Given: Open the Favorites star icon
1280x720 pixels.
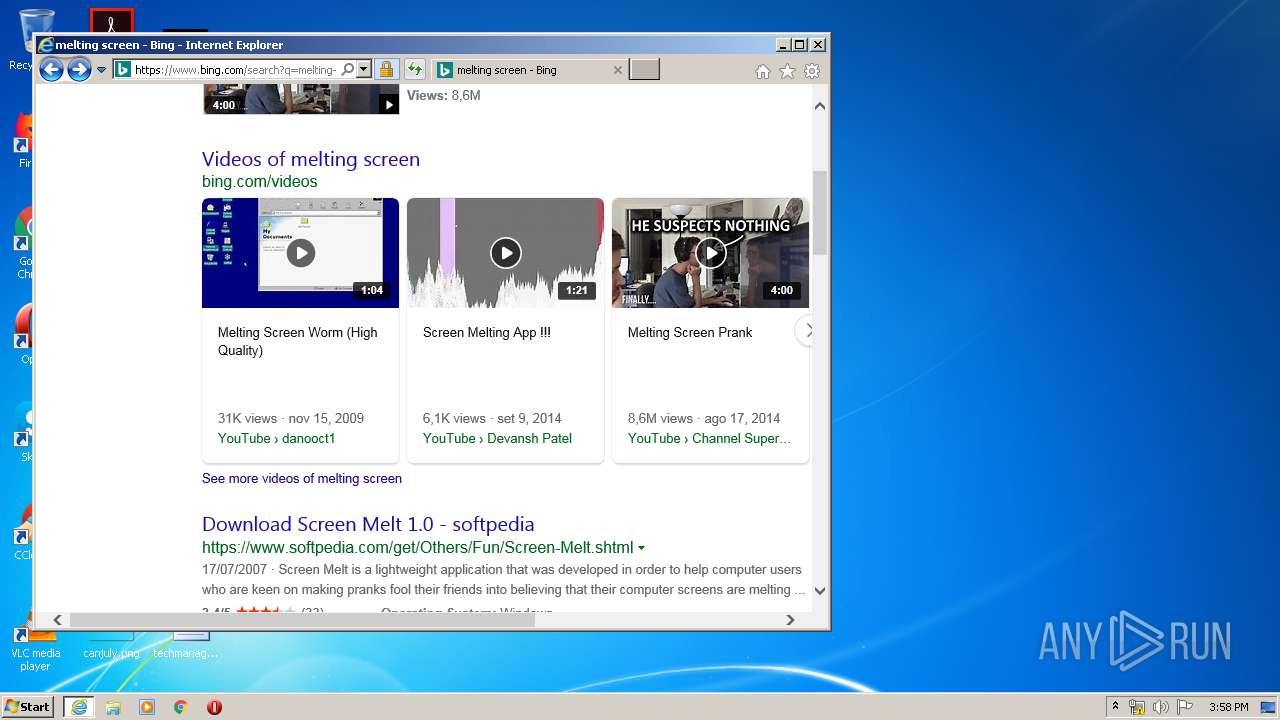Looking at the screenshot, I should click(x=787, y=71).
